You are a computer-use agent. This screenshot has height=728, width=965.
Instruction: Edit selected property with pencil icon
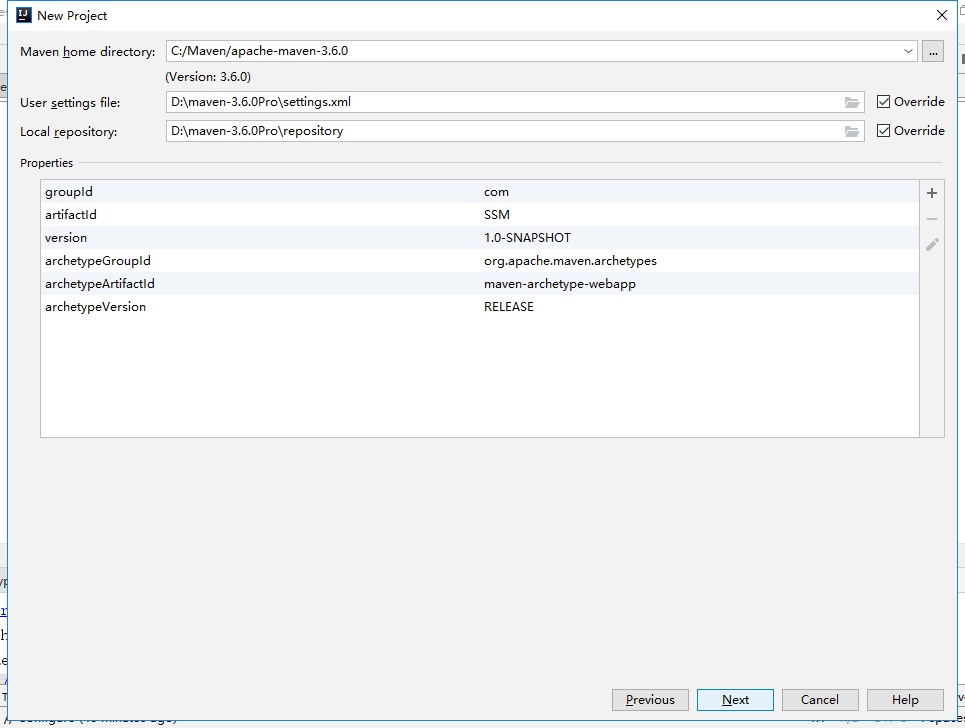932,245
